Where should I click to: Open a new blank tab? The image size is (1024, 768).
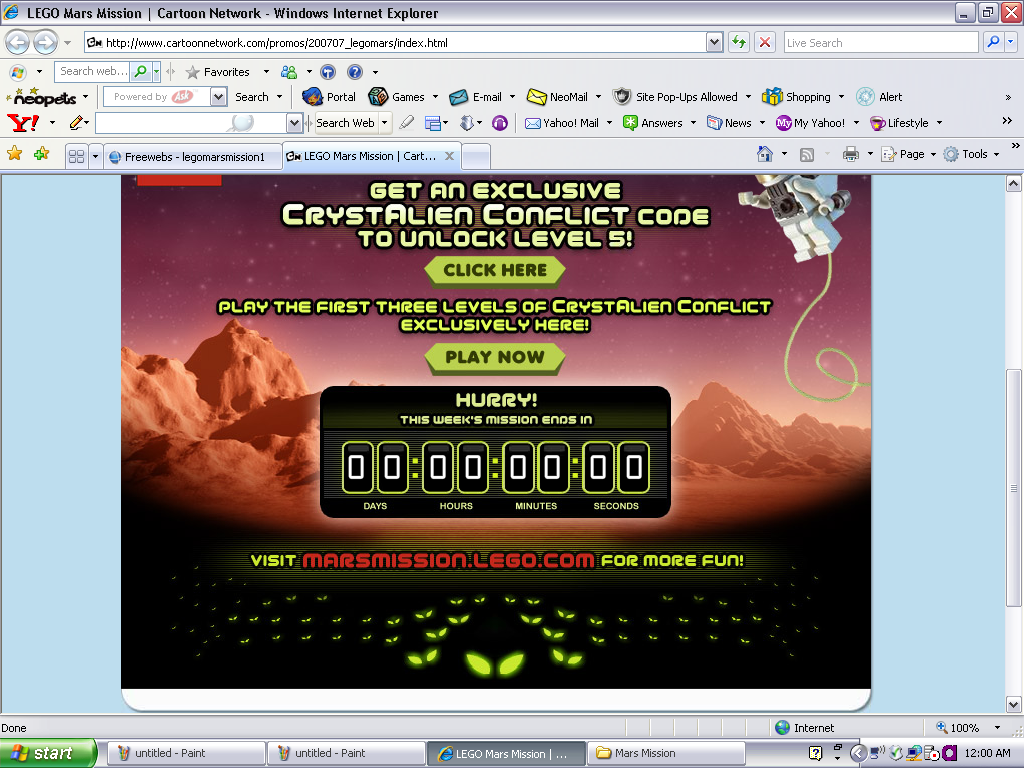coord(476,157)
